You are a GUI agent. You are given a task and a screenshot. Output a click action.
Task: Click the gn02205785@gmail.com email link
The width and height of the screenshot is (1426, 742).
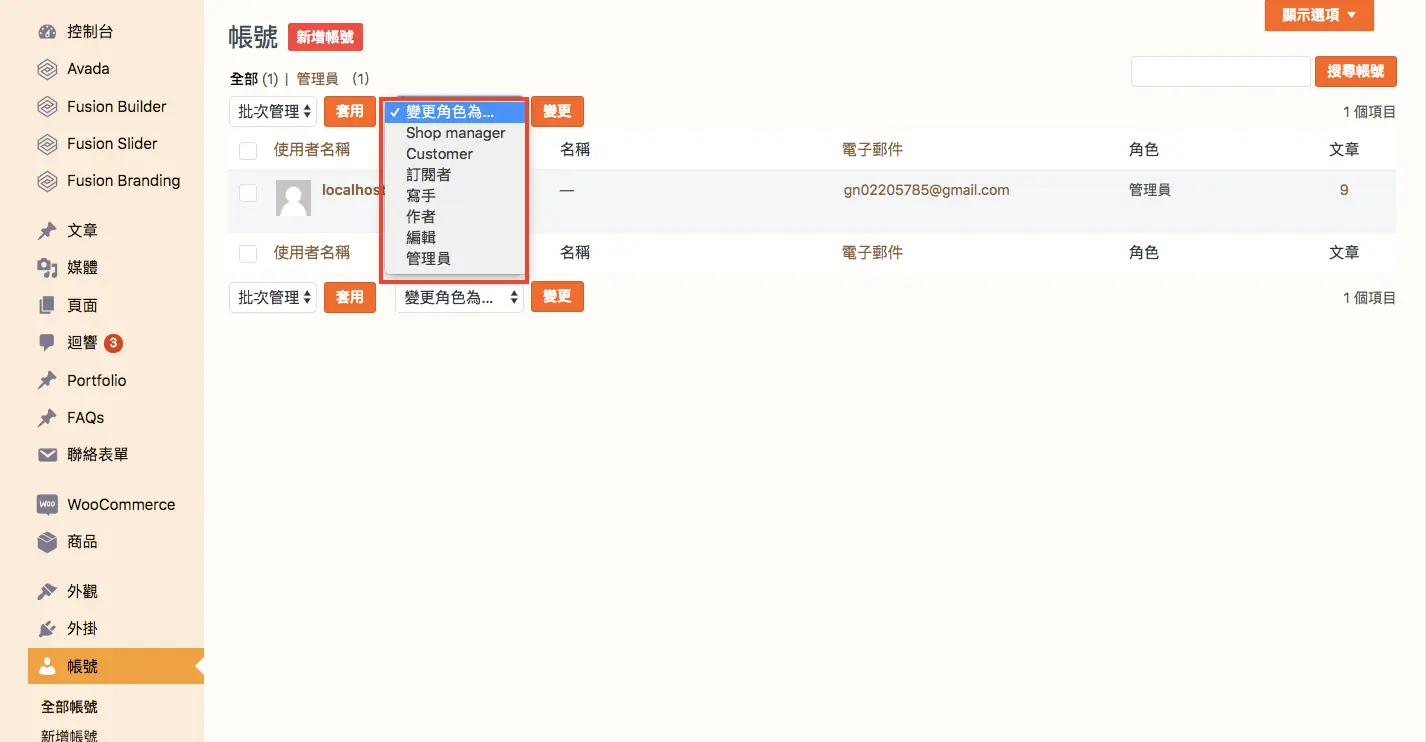pyautogui.click(x=926, y=190)
